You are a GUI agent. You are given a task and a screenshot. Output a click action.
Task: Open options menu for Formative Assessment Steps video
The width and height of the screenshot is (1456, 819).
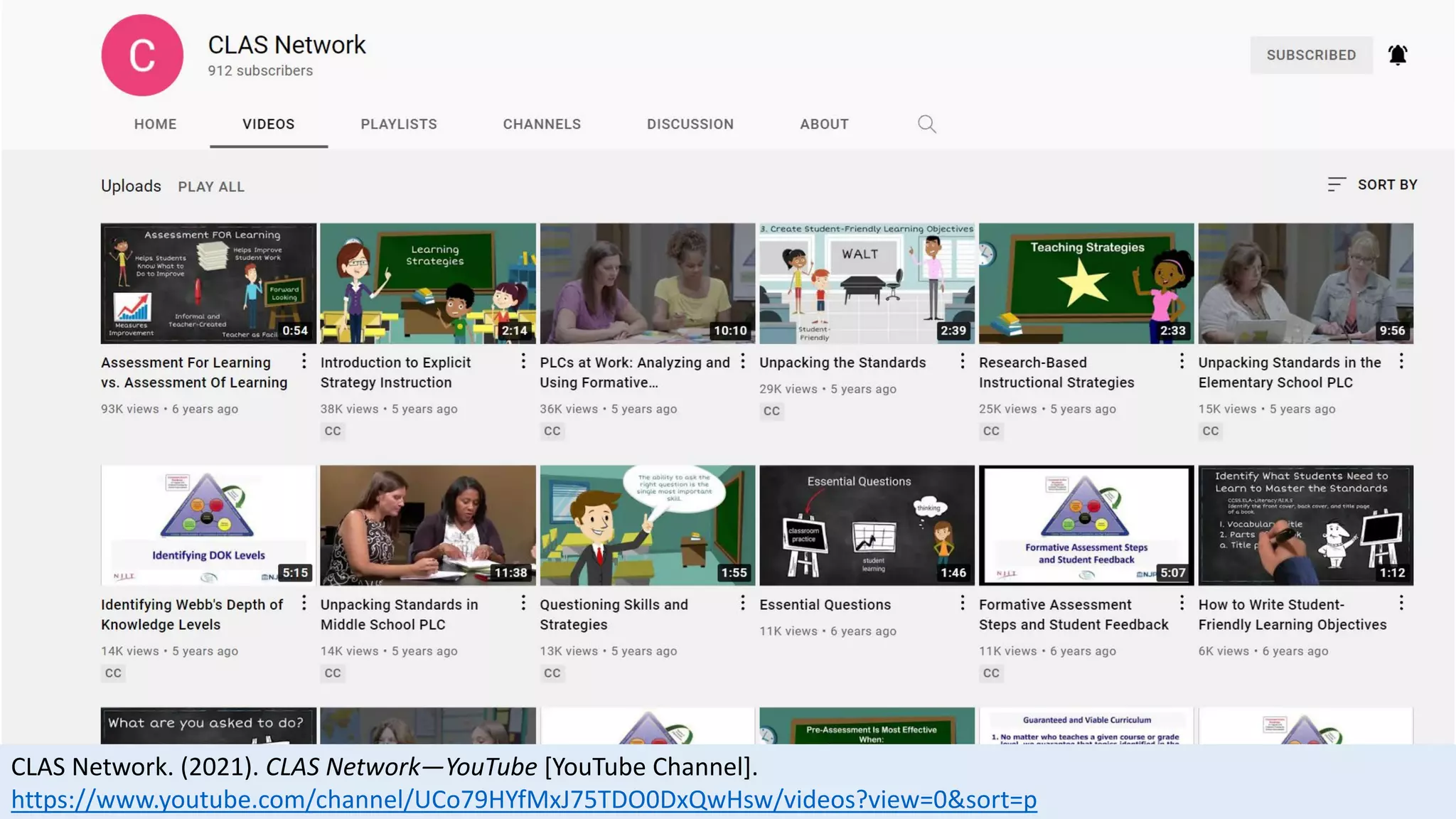click(1182, 603)
